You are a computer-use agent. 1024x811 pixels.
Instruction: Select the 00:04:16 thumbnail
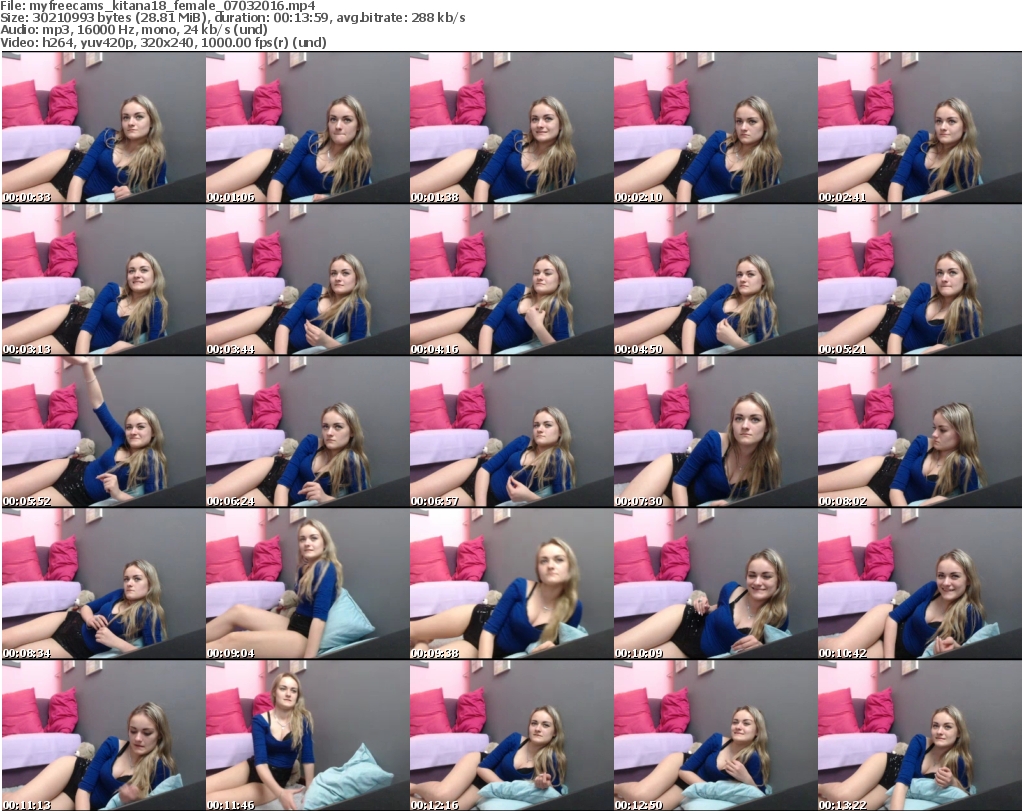[x=511, y=279]
